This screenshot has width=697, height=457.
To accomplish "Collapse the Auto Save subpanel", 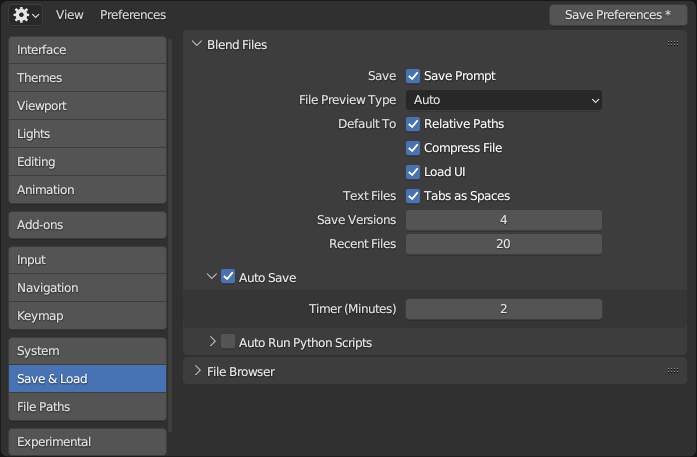I will click(212, 277).
